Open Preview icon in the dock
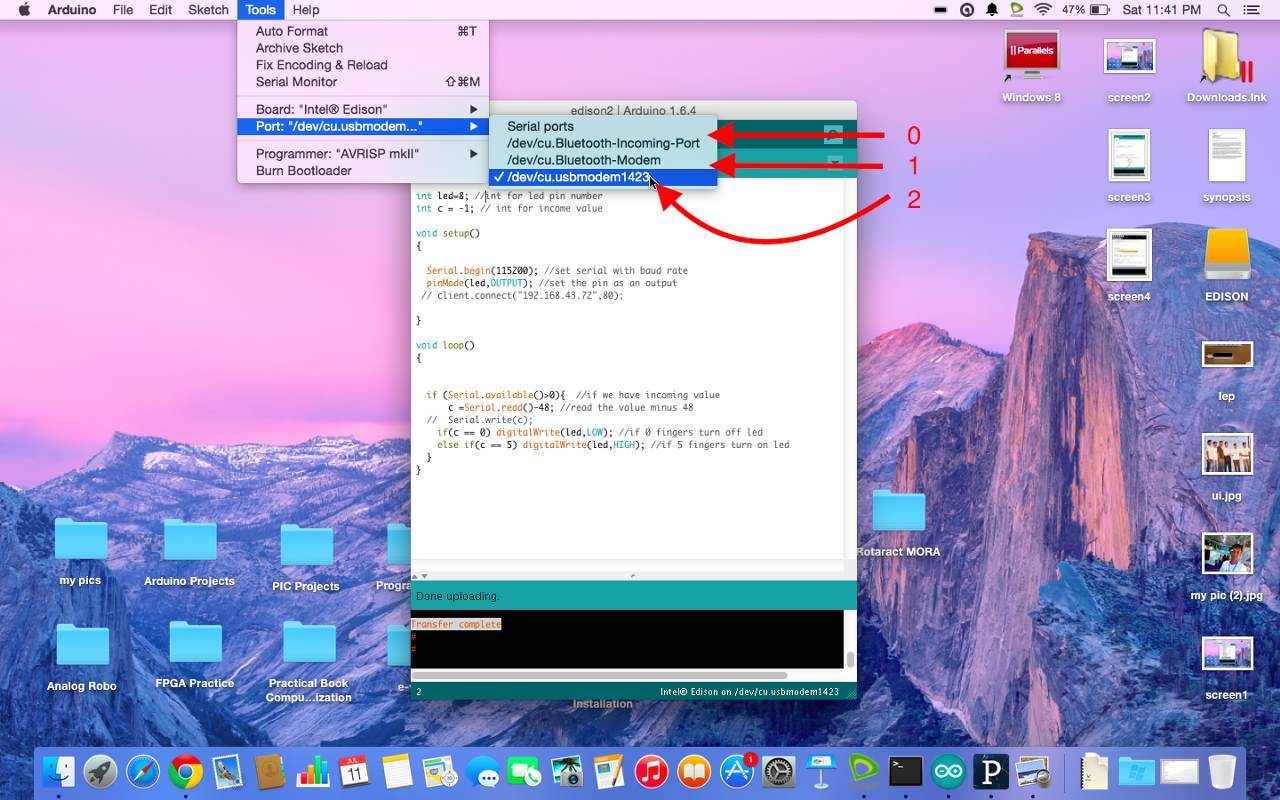Viewport: 1280px width, 800px height. click(x=1033, y=771)
